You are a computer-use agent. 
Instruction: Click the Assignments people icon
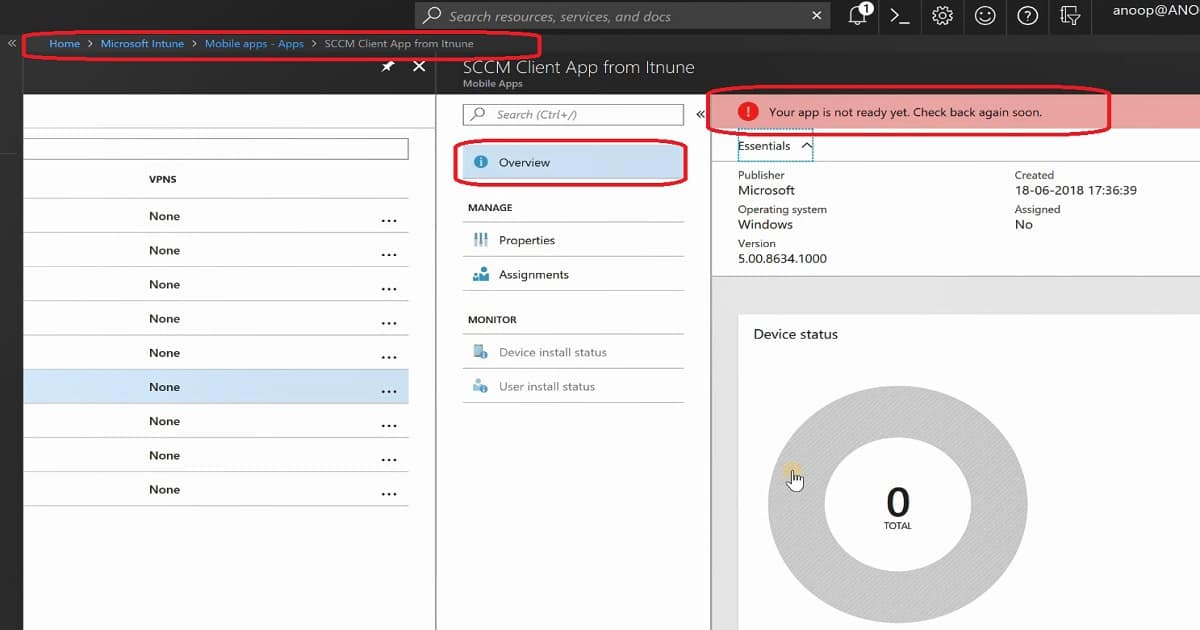[x=481, y=274]
